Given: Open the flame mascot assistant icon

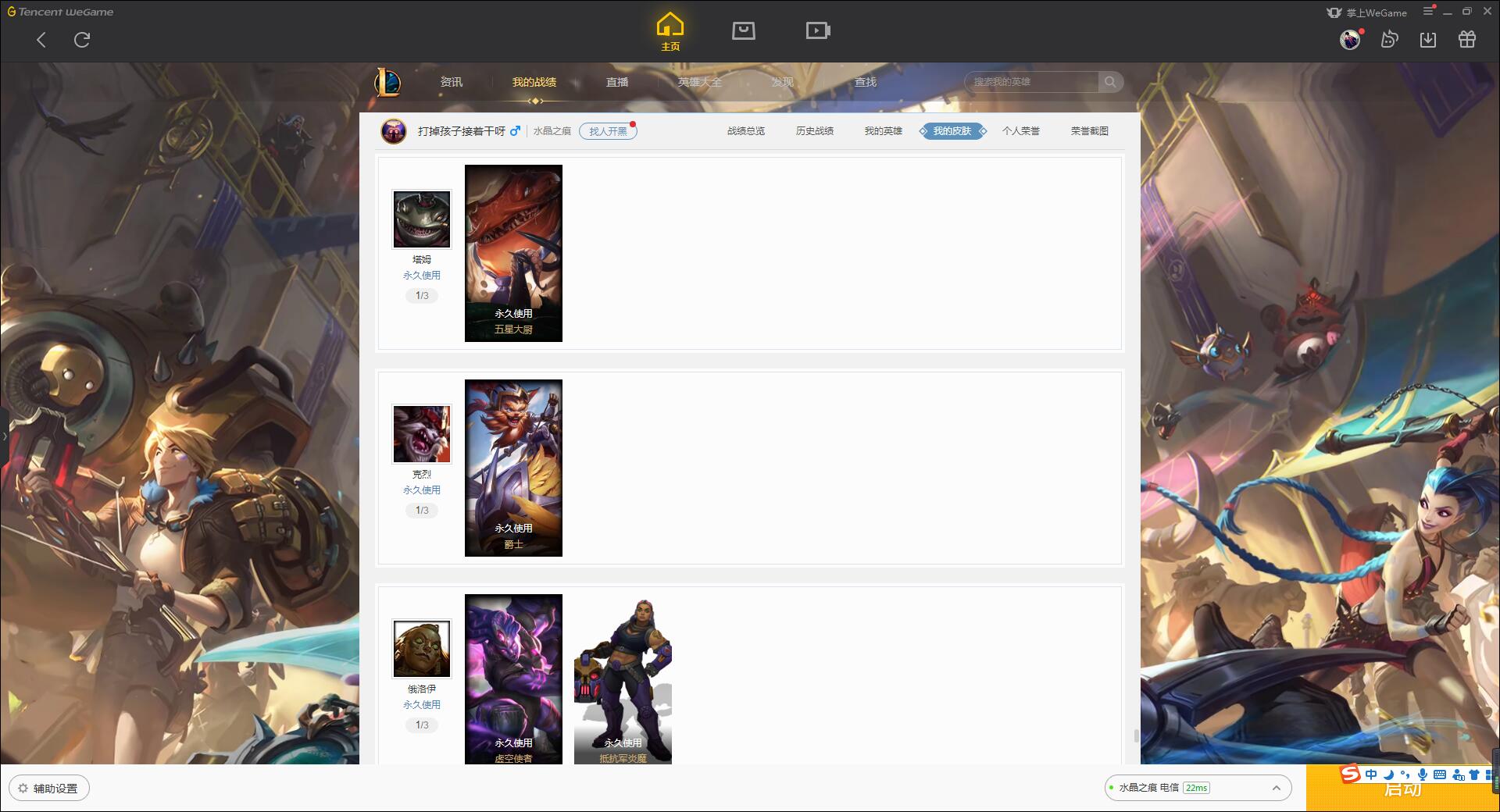Looking at the screenshot, I should pos(1389,39).
